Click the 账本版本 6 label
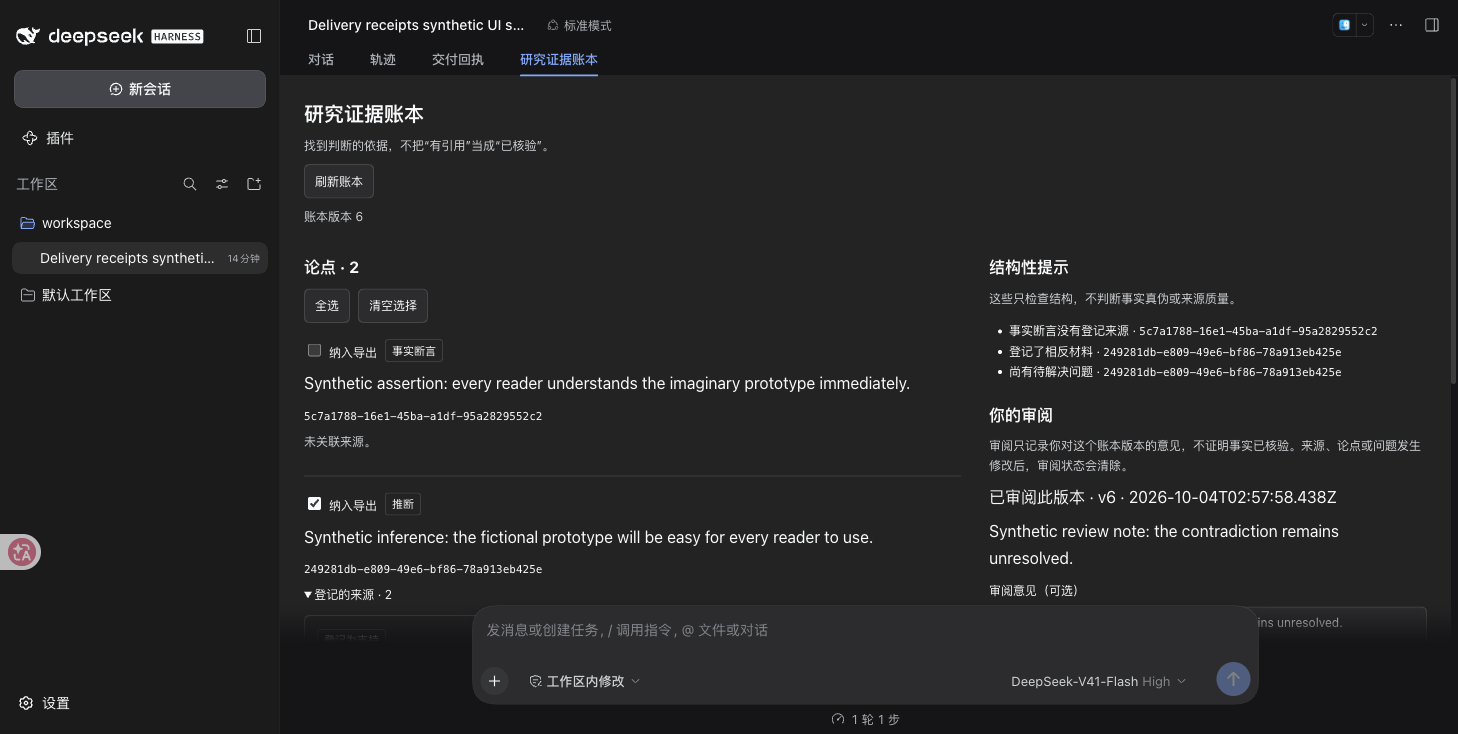The height and width of the screenshot is (734, 1458). point(334,216)
